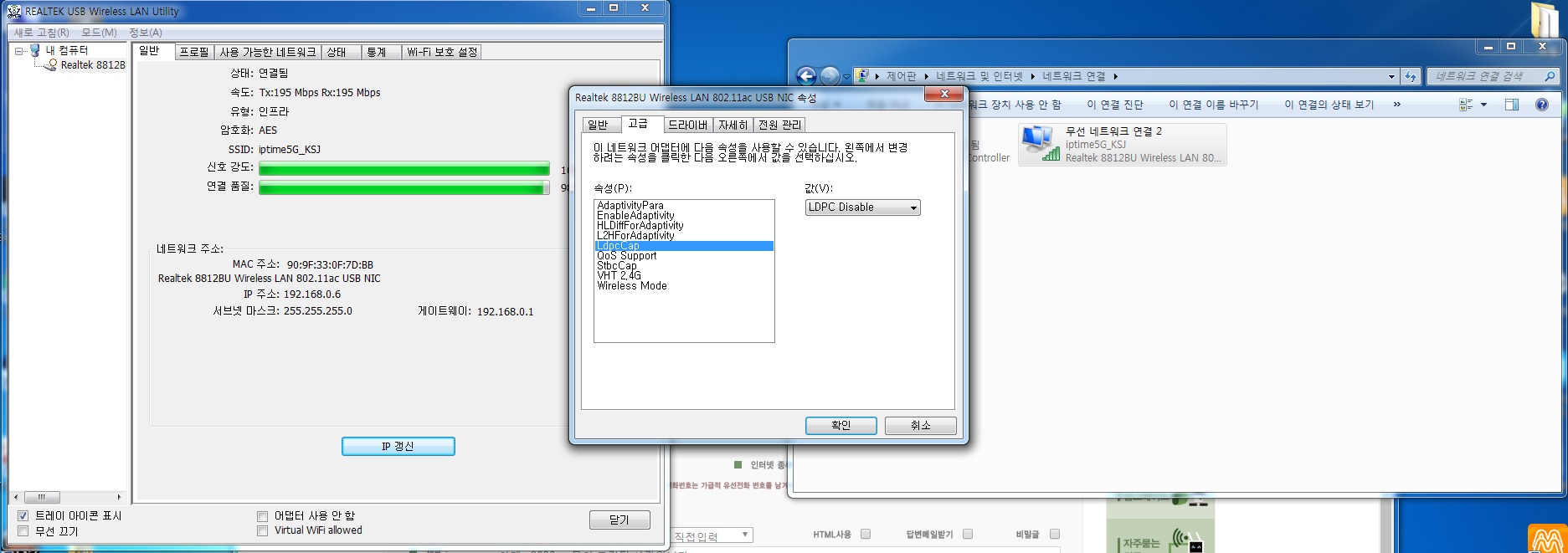Open the 모드(M) menu

[x=99, y=33]
